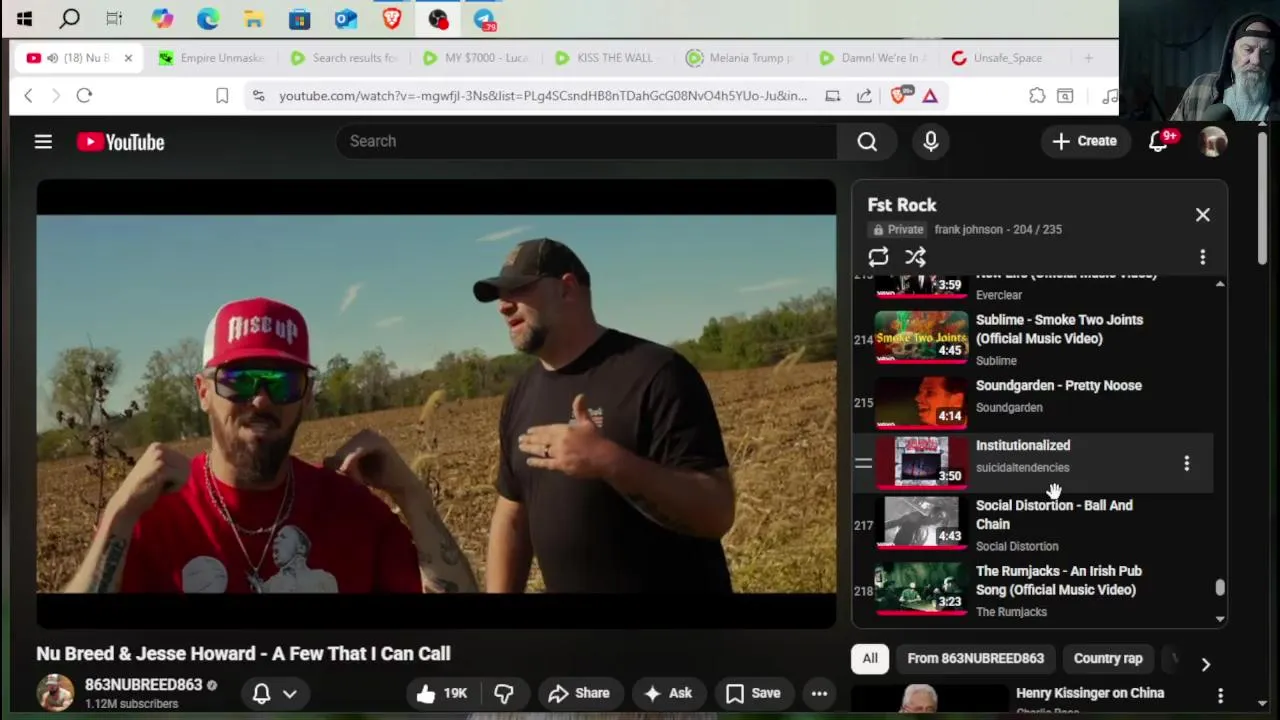Open the Create button
The width and height of the screenshot is (1280, 720).
1084,141
